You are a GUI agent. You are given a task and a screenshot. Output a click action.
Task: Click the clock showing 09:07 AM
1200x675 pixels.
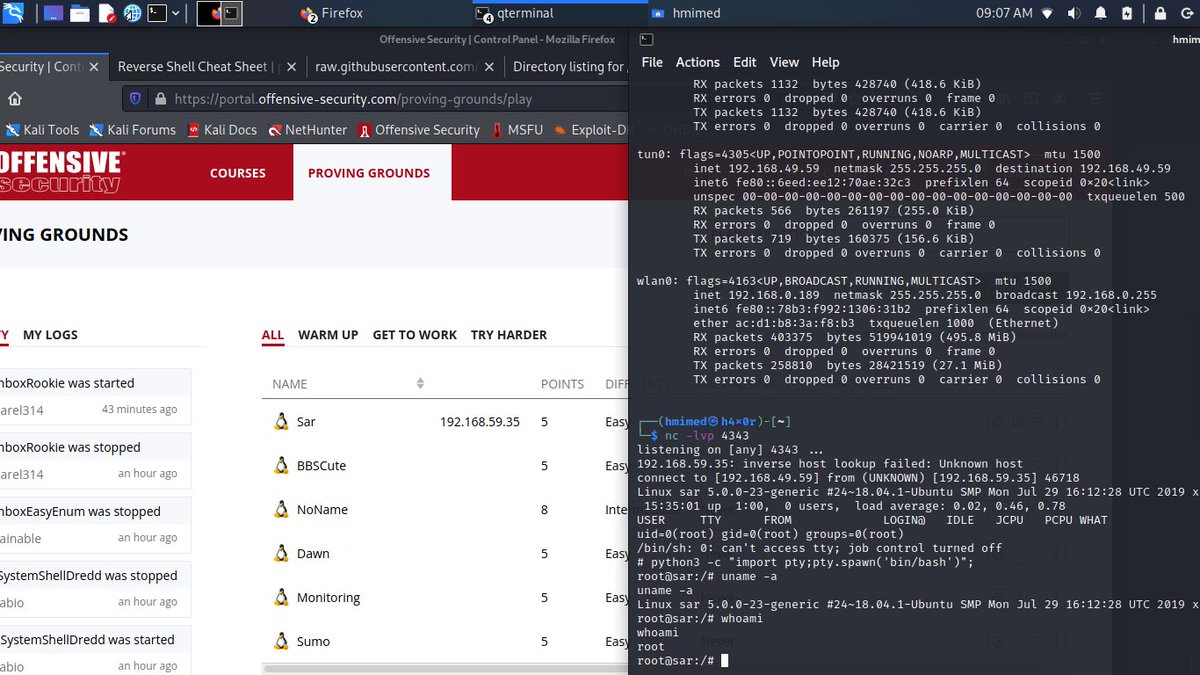point(1004,14)
